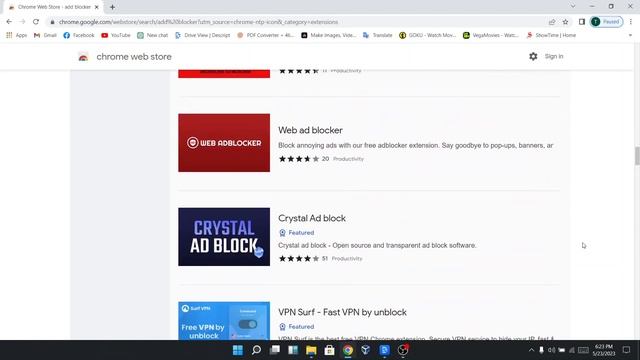640x360 pixels.
Task: Open the notification center icon
Action: coord(627,350)
